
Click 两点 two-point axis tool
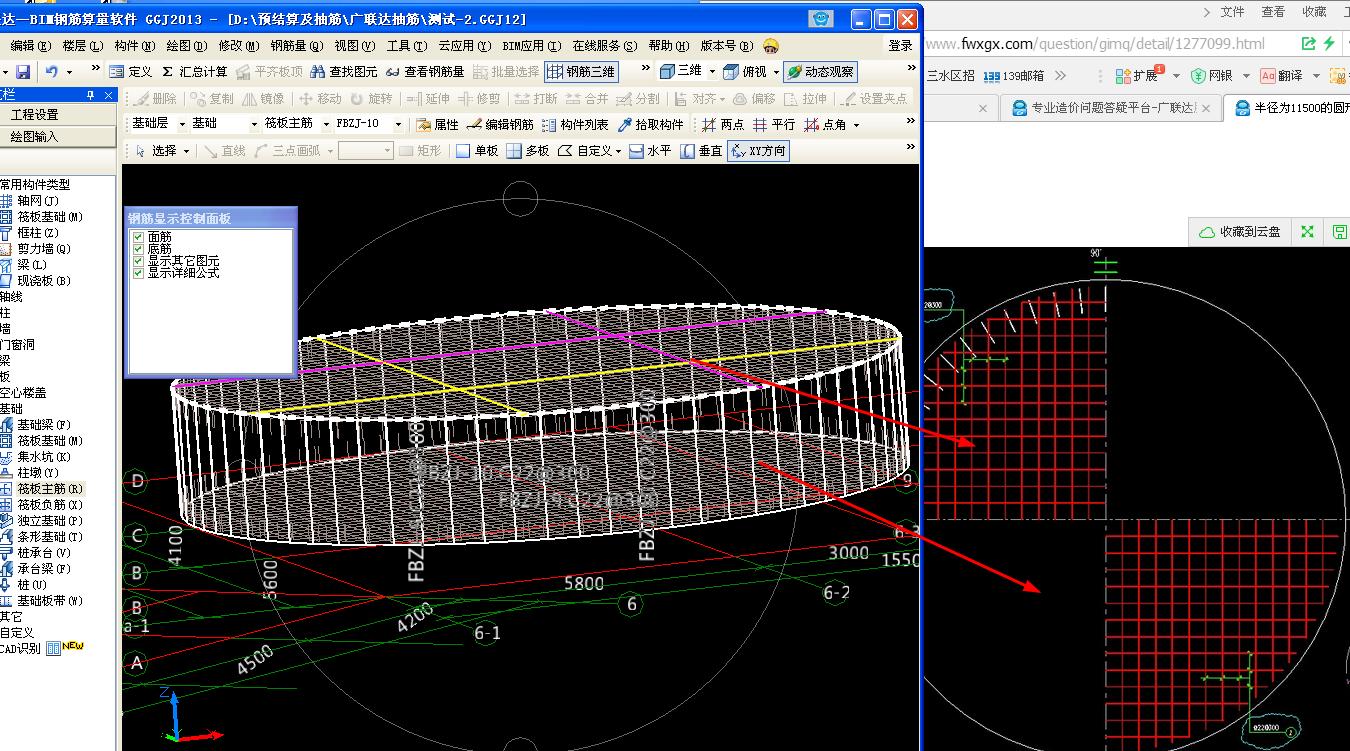[723, 124]
